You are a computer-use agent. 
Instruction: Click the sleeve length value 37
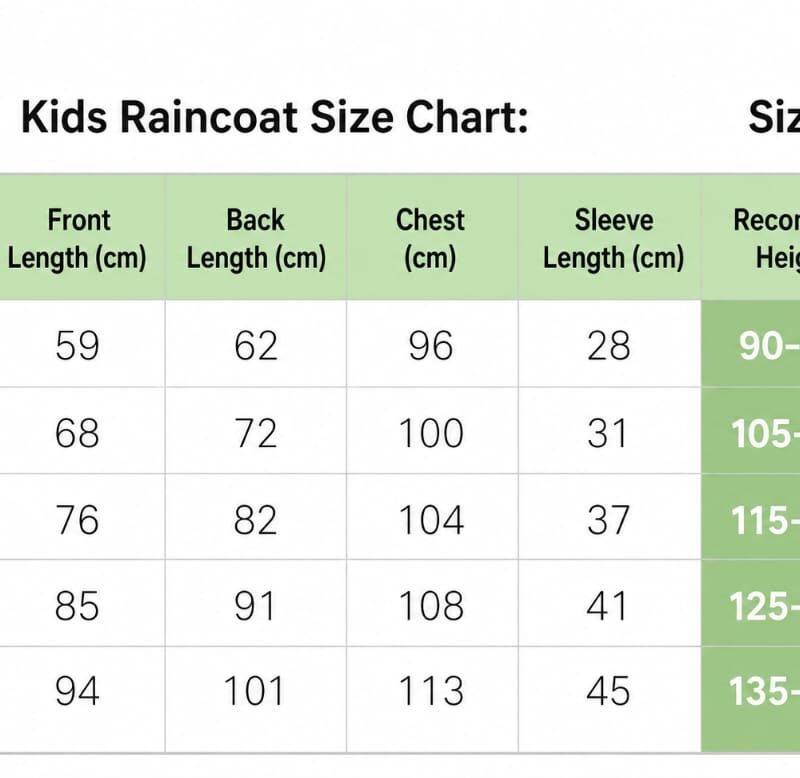608,520
